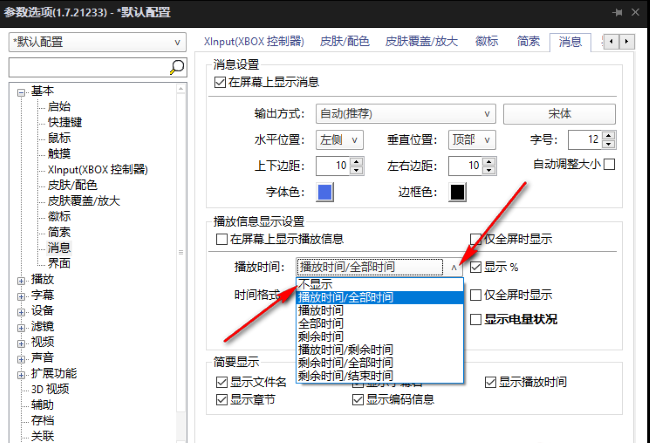
Task: Pick the blue 字体色 color swatch
Action: pyautogui.click(x=325, y=192)
